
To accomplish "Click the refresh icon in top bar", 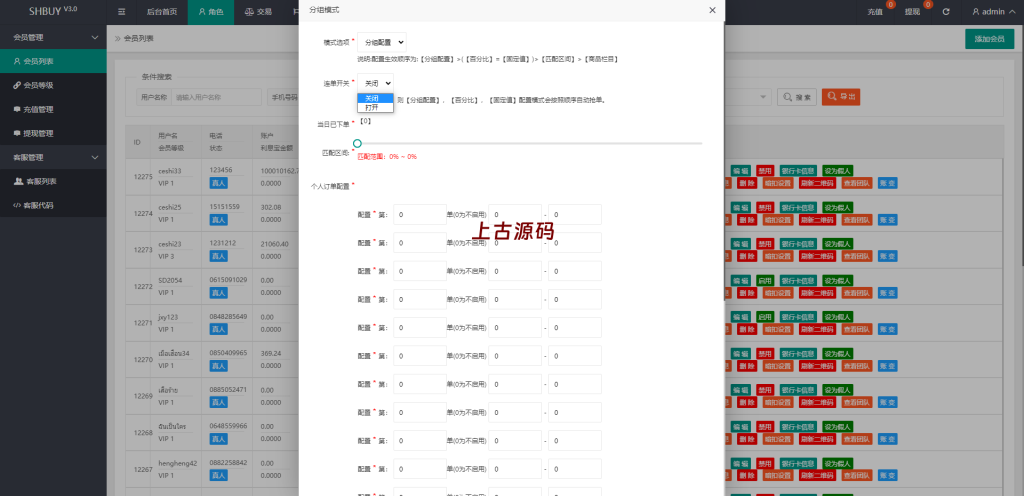I will [946, 12].
